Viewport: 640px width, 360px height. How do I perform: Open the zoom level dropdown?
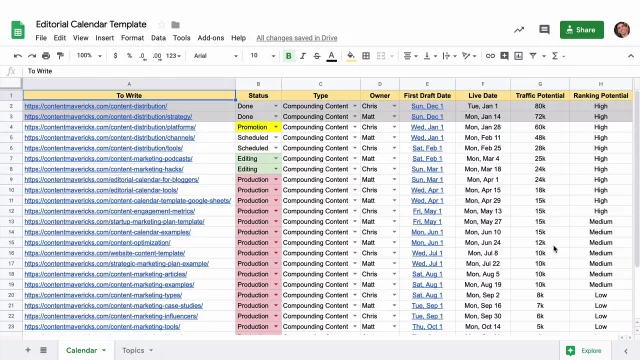point(89,56)
